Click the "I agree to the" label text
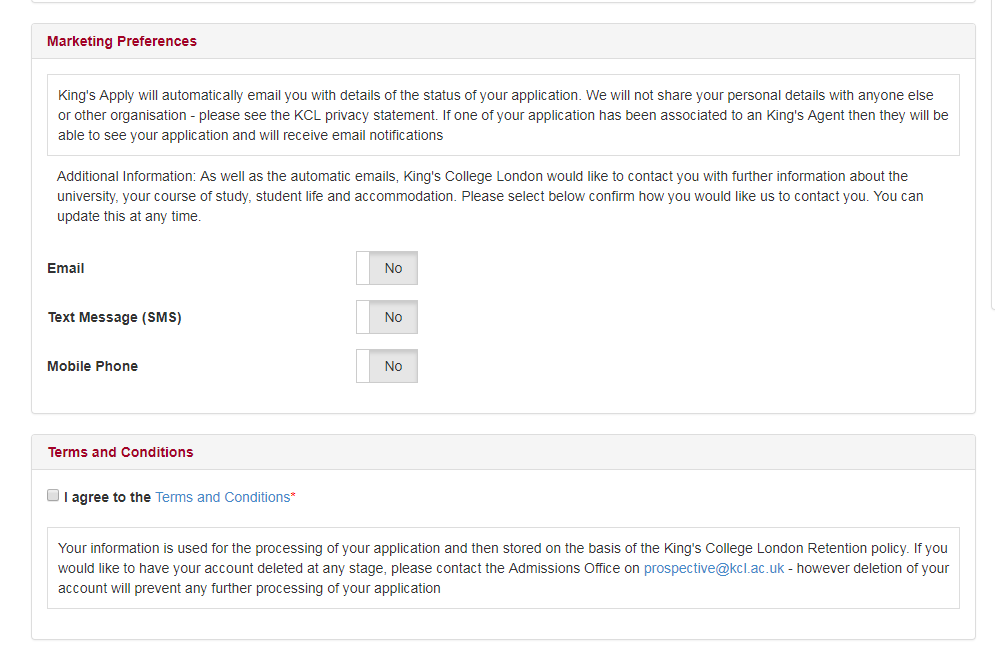Viewport: 995px width, 652px height. pos(108,497)
